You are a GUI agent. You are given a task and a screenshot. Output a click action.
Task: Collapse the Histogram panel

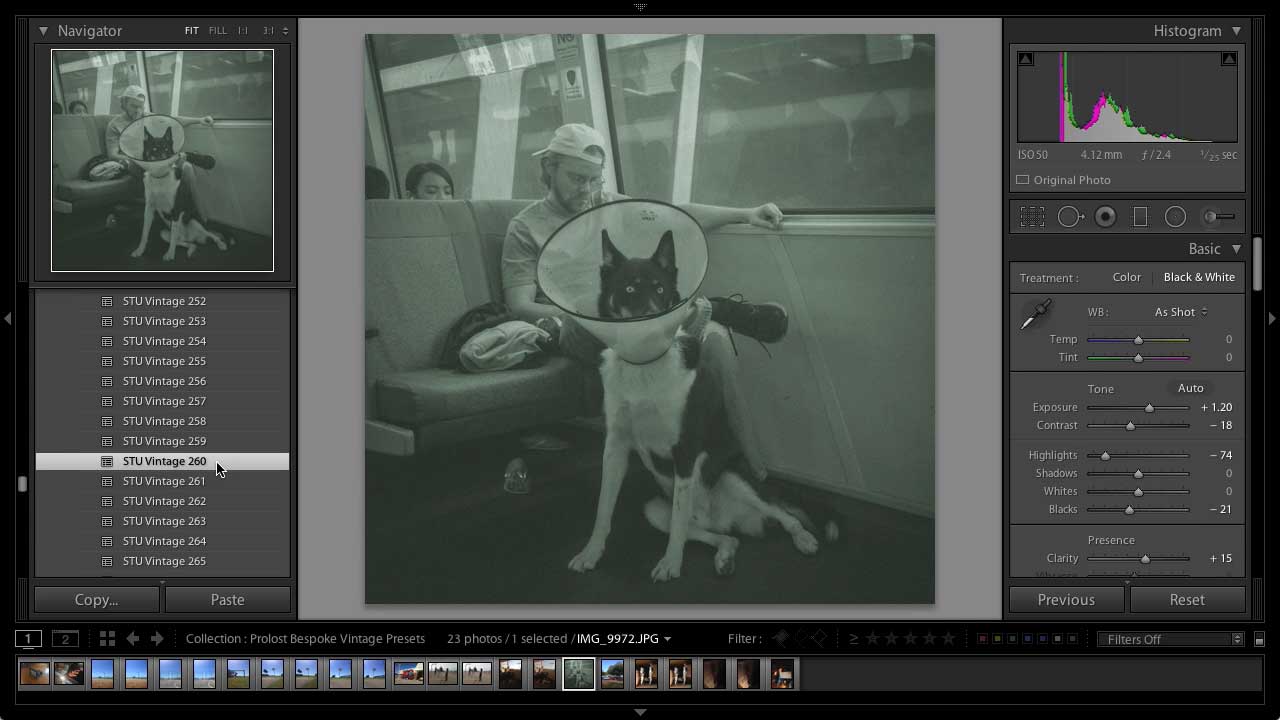[x=1236, y=31]
